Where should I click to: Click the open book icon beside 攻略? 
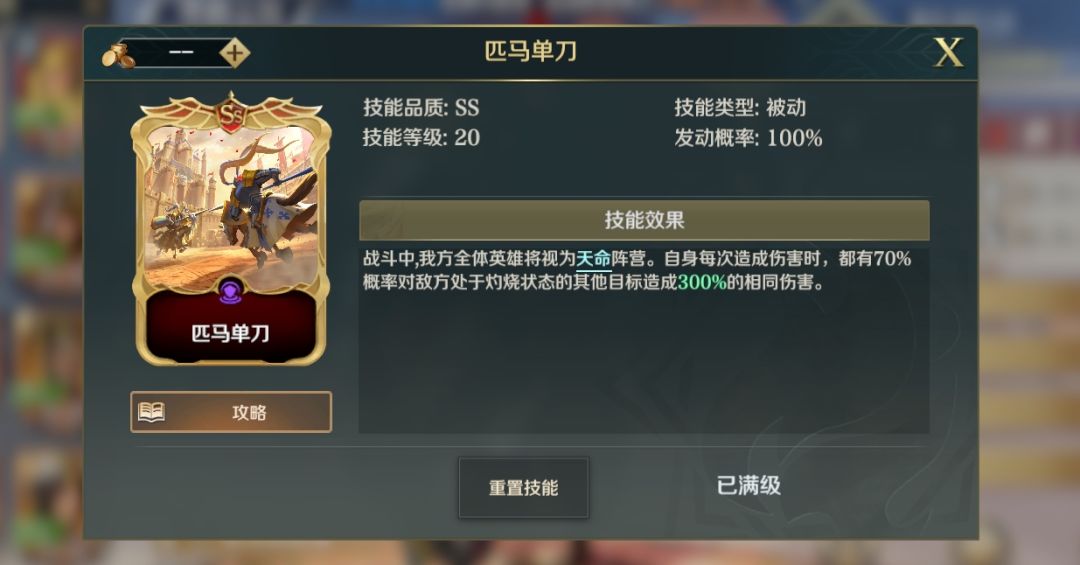(152, 412)
